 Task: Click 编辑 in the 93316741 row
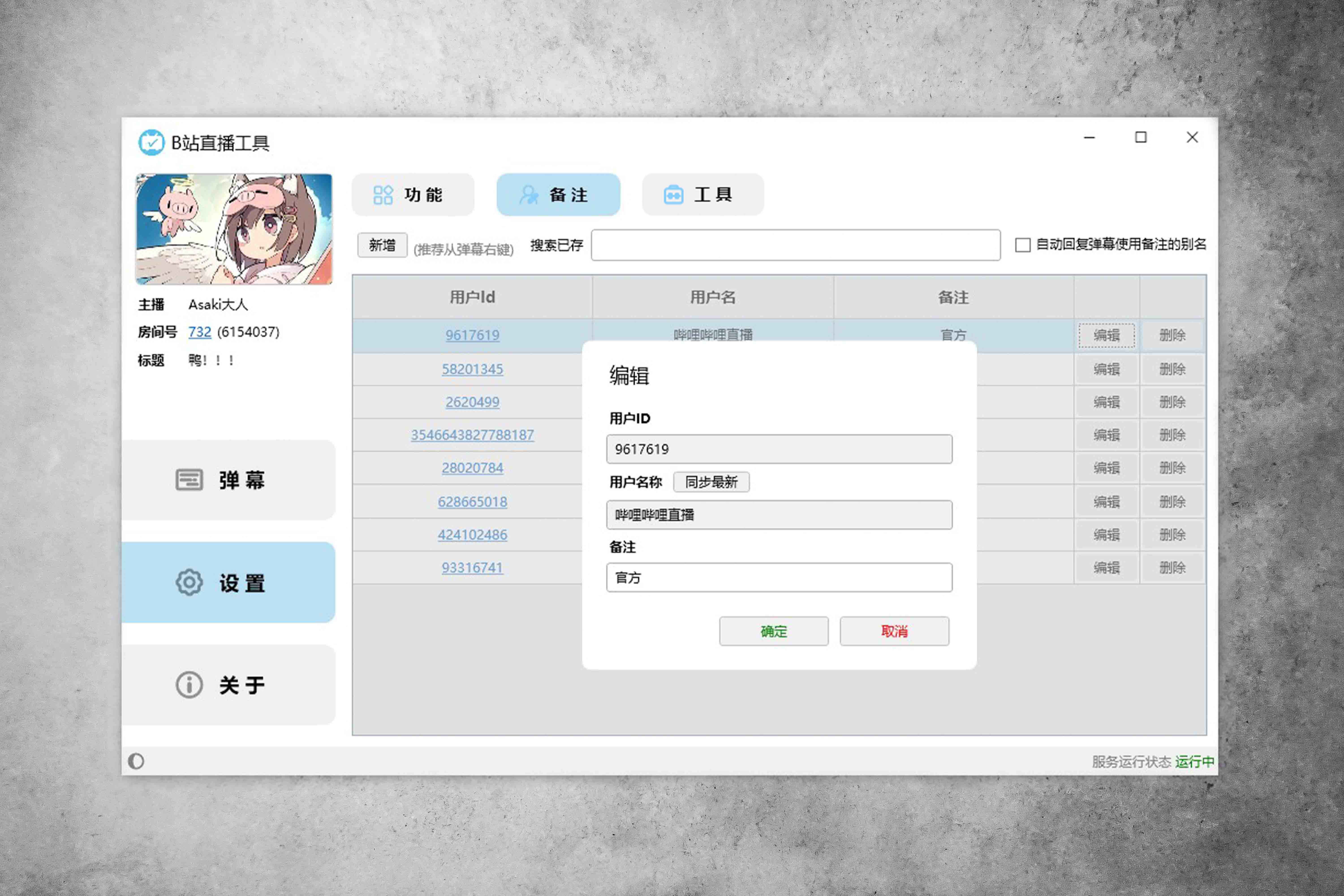pyautogui.click(x=1107, y=568)
